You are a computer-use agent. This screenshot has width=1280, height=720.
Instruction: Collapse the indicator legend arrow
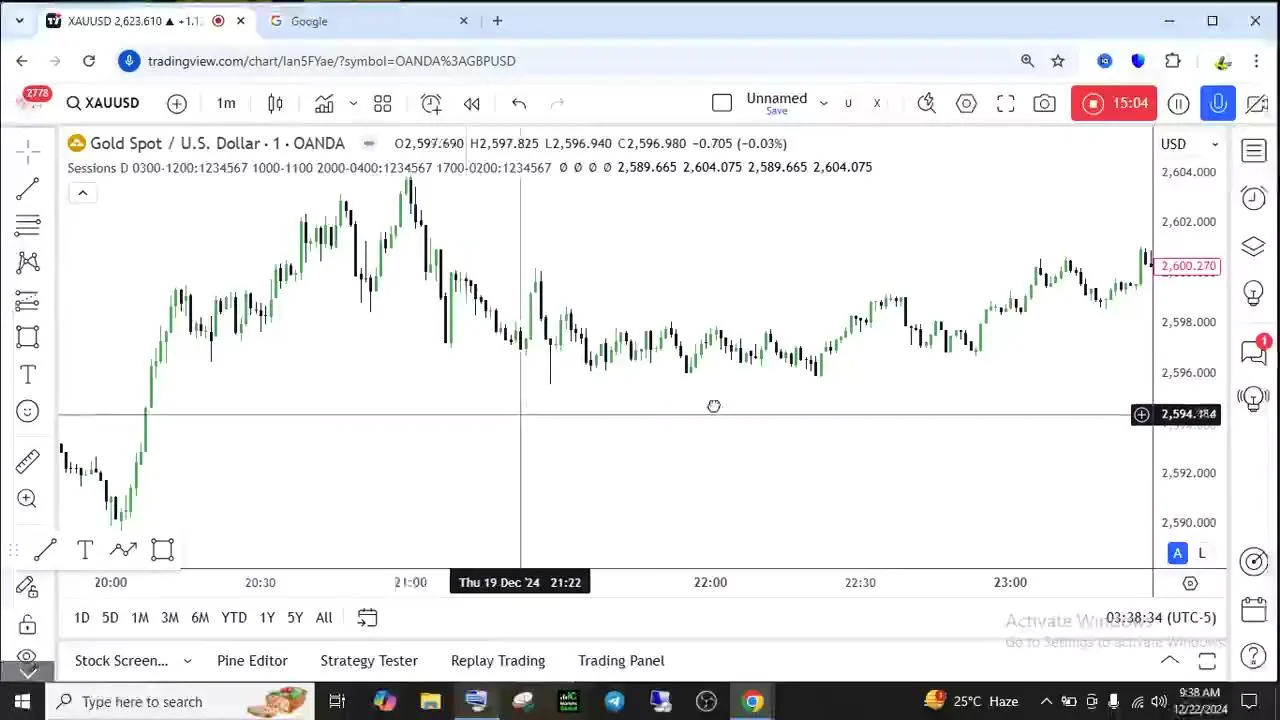[83, 193]
